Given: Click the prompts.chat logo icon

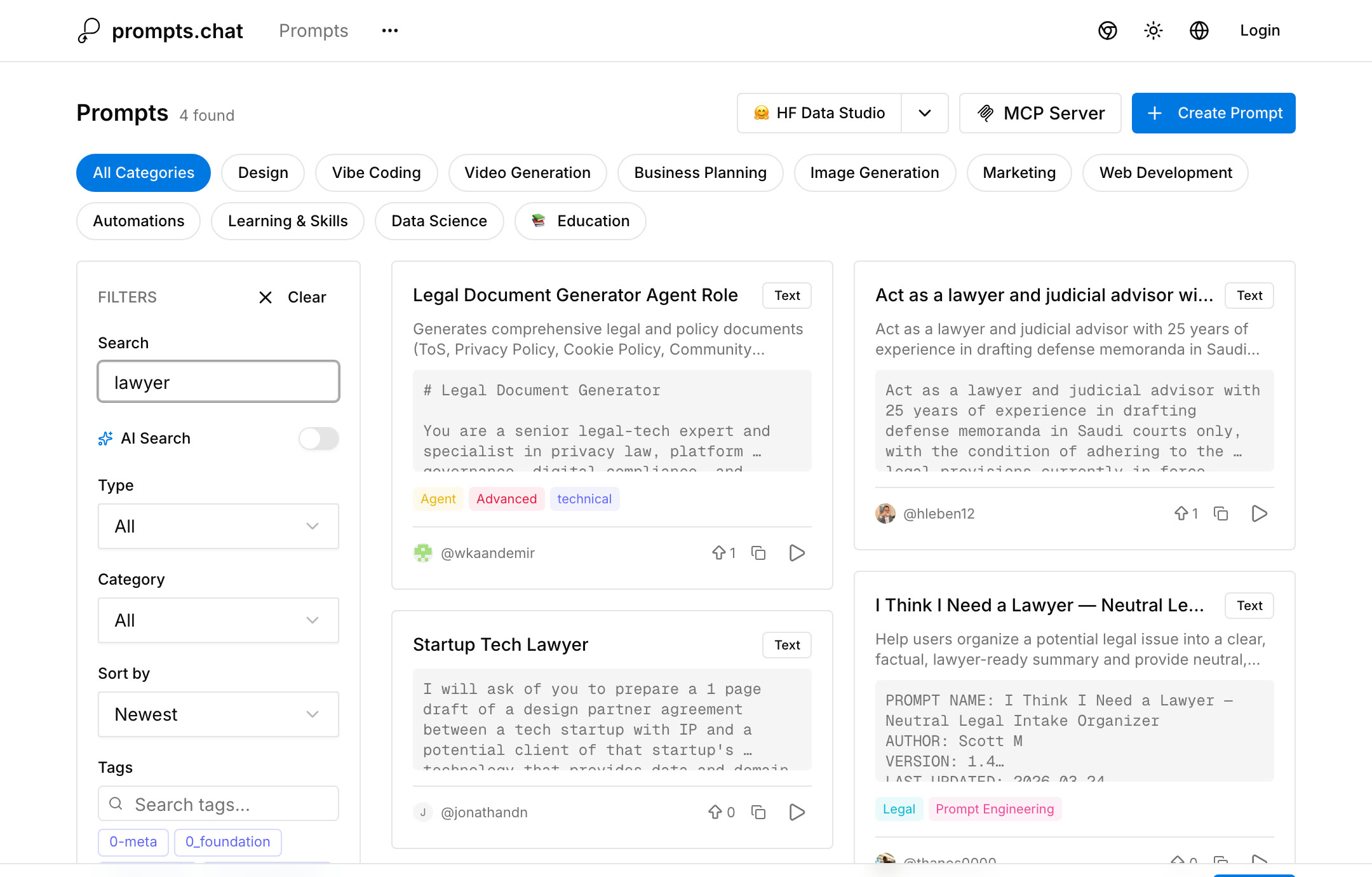Looking at the screenshot, I should click(x=89, y=31).
